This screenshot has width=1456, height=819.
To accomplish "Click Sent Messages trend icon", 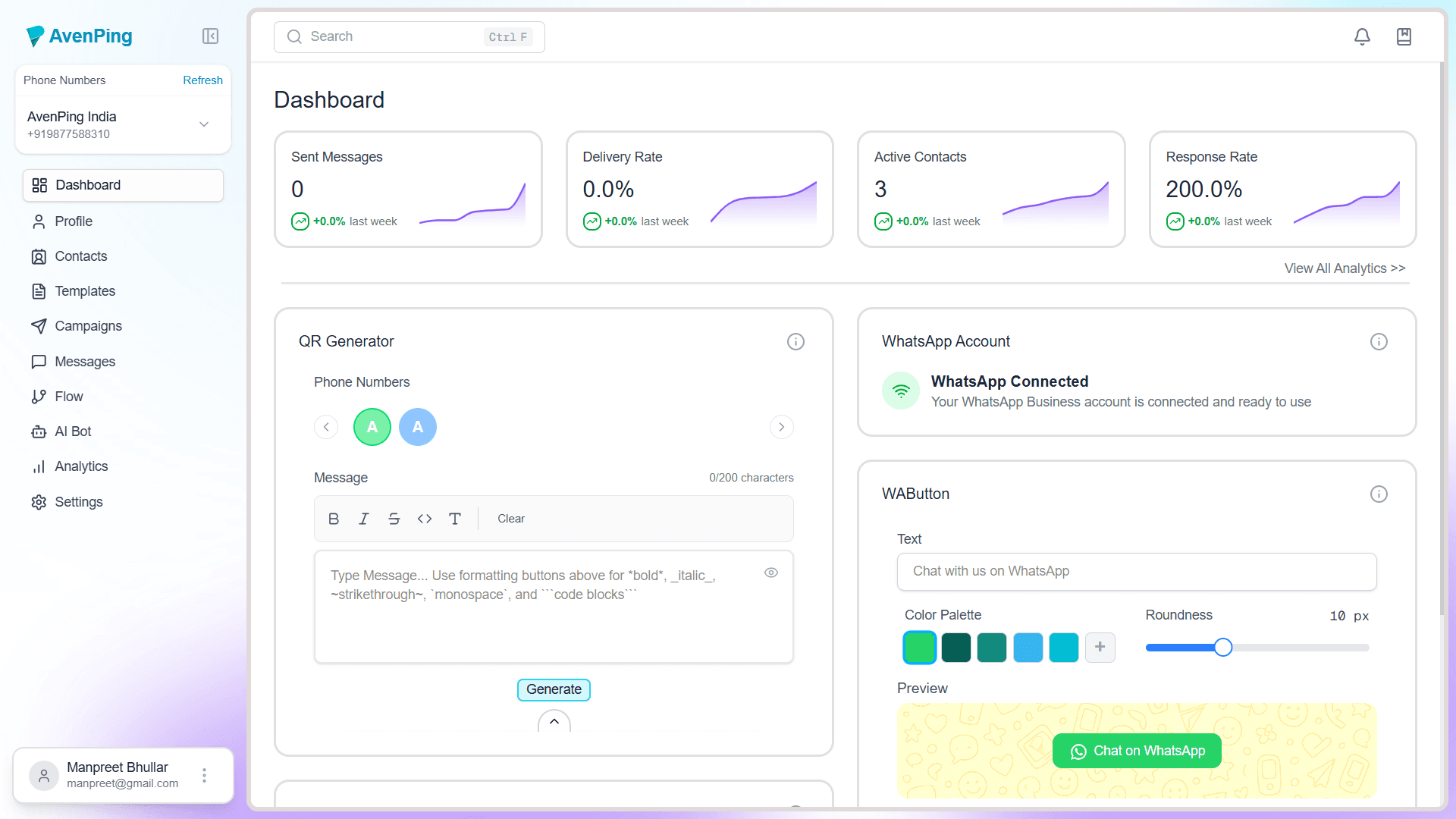I will (x=300, y=221).
